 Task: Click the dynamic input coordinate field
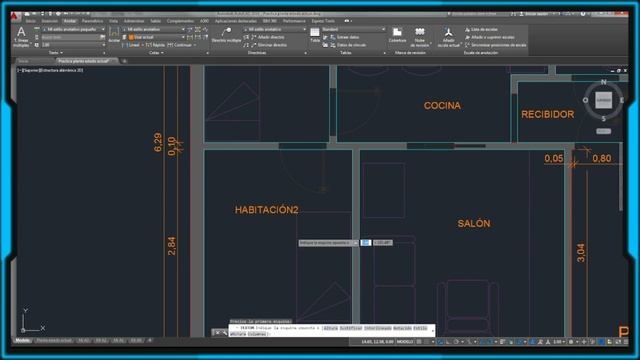(x=365, y=242)
